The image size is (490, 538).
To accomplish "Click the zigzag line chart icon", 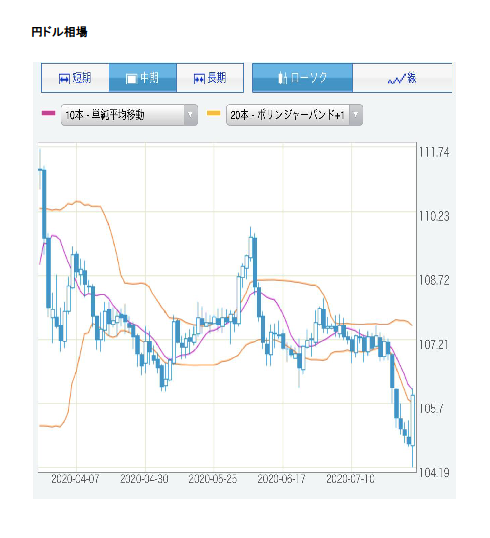I will coord(396,80).
